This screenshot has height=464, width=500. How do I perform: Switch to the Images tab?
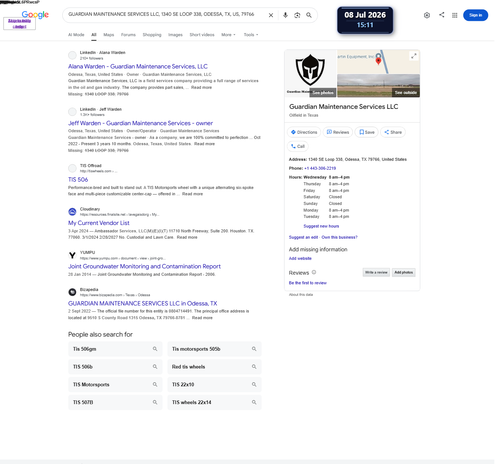click(175, 35)
